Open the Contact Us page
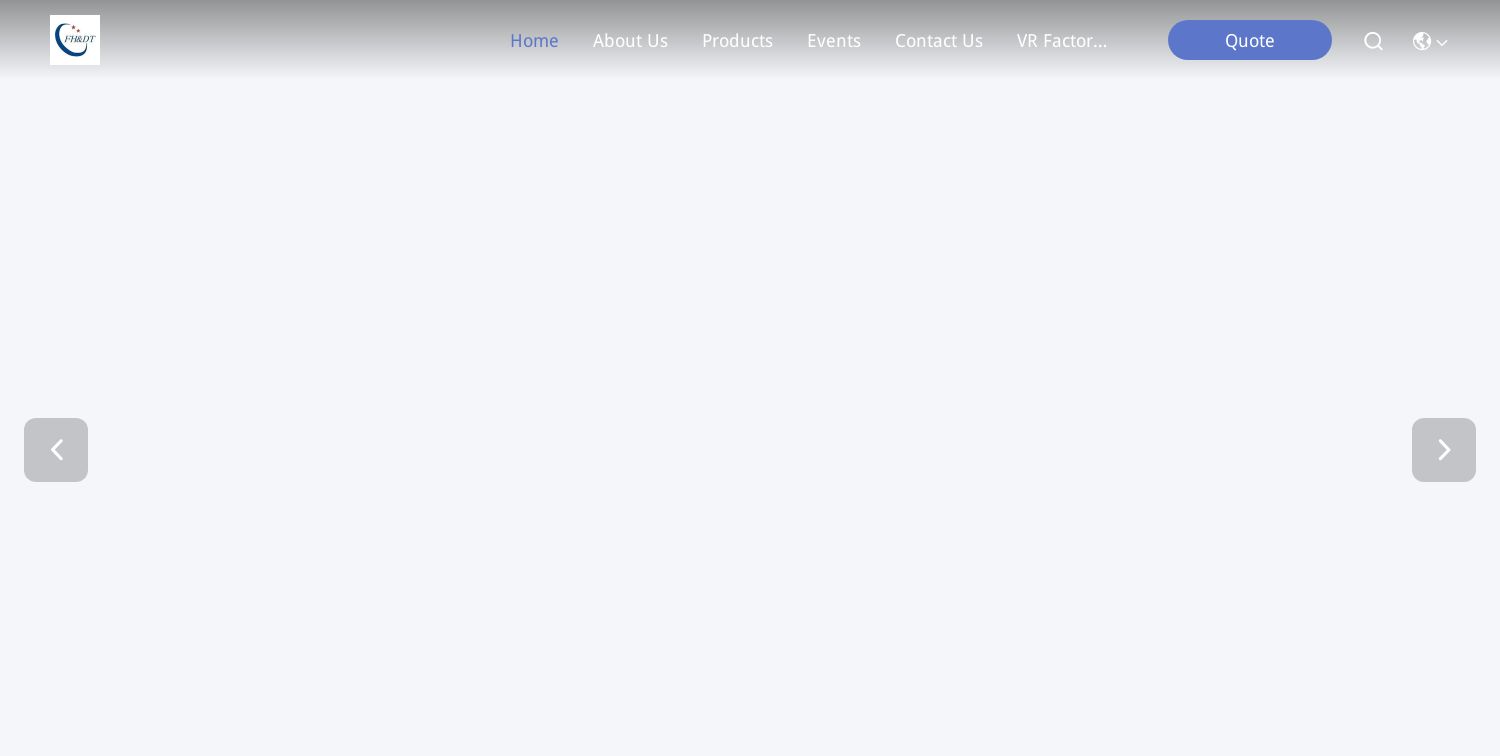This screenshot has height=756, width=1500. [939, 41]
